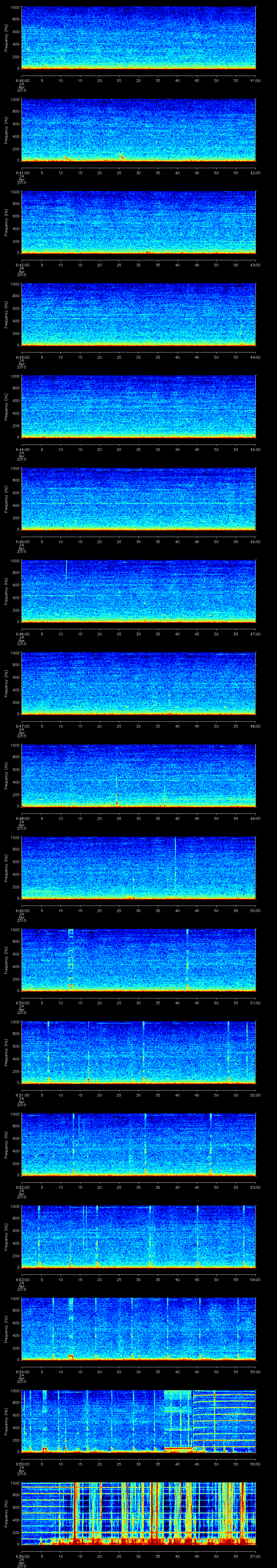Click the spectrogram spanning 6:52:00 to 6:53:00
This screenshot has width=277, height=1568.
pos(139,1145)
